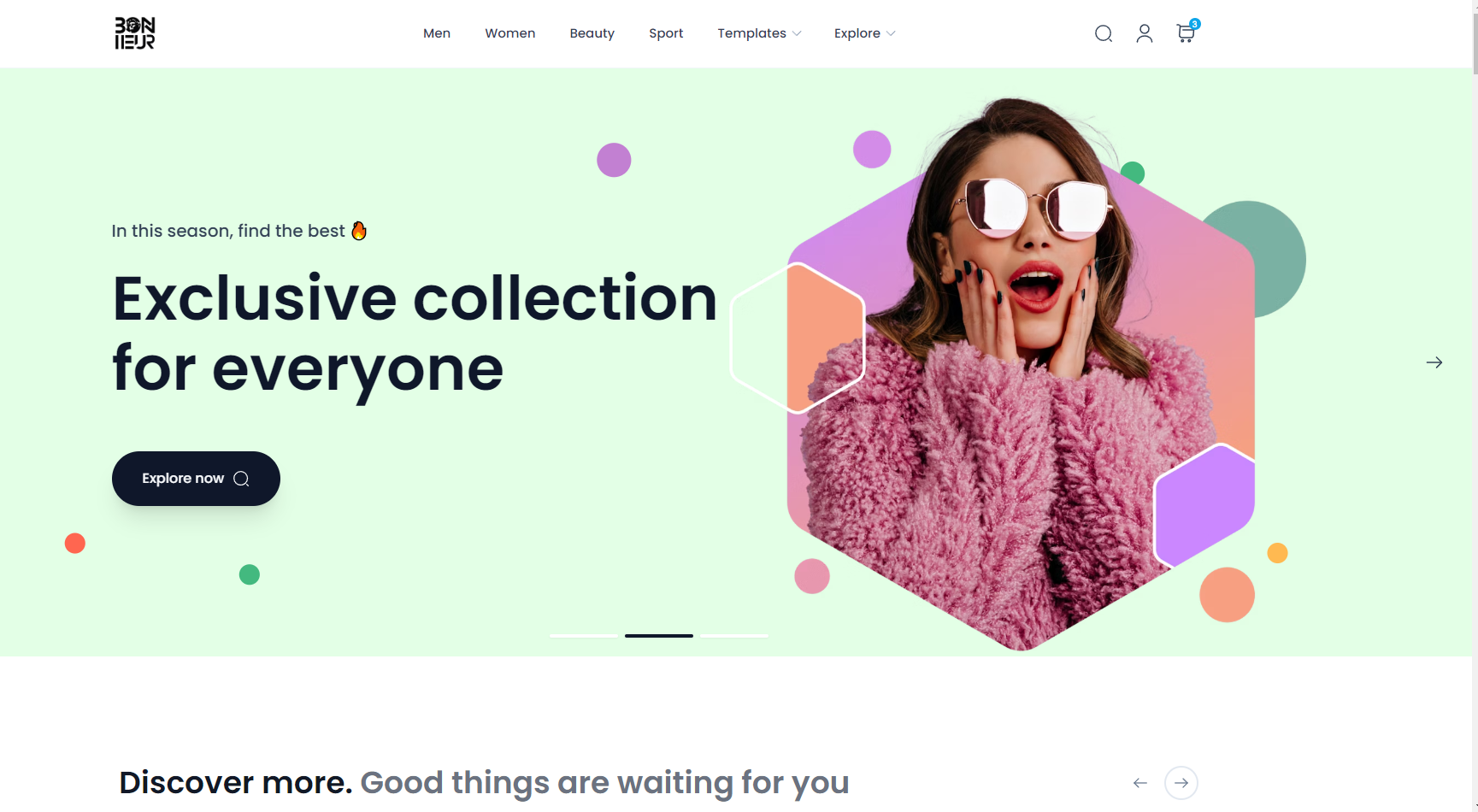This screenshot has height=812, width=1478.
Task: Click the cart item count badge
Action: pyautogui.click(x=1195, y=24)
